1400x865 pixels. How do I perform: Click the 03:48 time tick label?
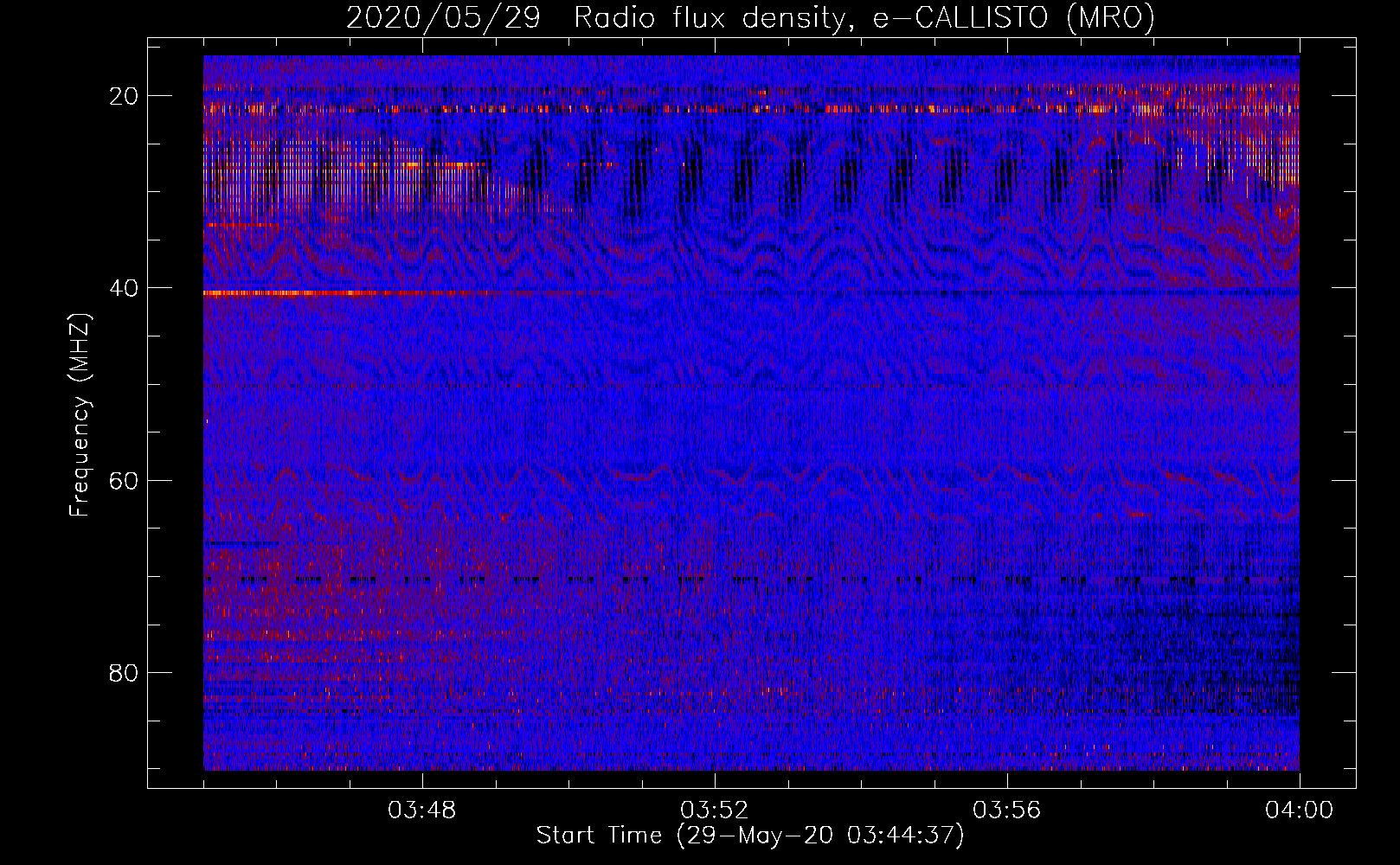422,811
